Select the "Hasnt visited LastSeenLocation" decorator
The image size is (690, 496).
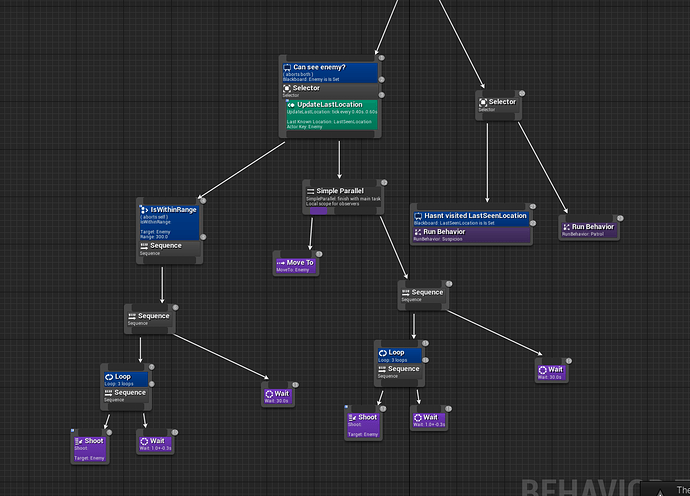(471, 219)
